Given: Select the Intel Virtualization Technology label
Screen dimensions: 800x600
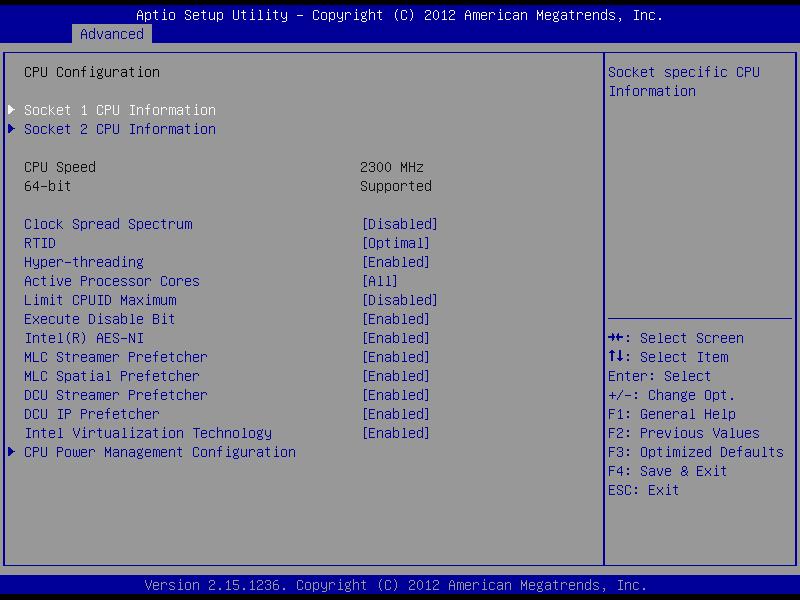Looking at the screenshot, I should 148,433.
